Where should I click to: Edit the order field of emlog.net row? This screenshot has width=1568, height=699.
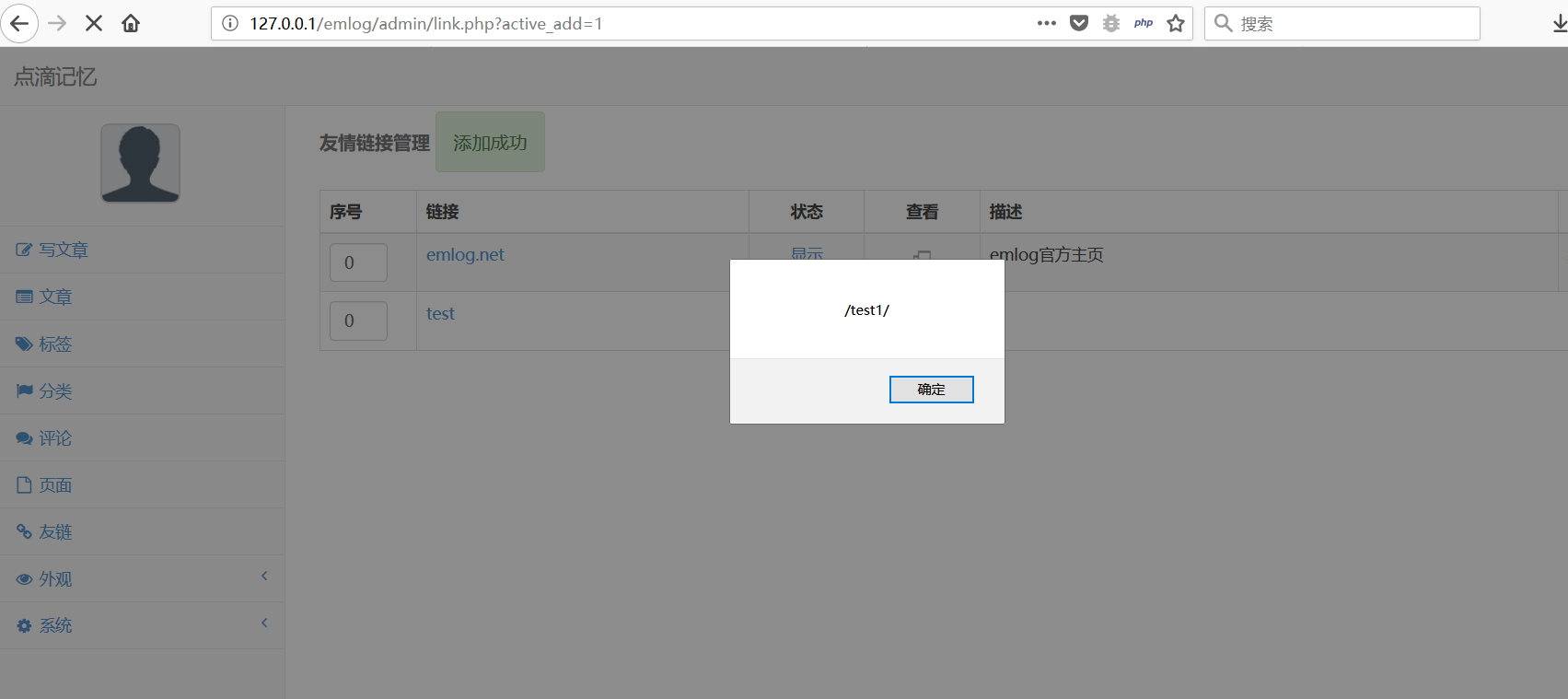coord(358,262)
